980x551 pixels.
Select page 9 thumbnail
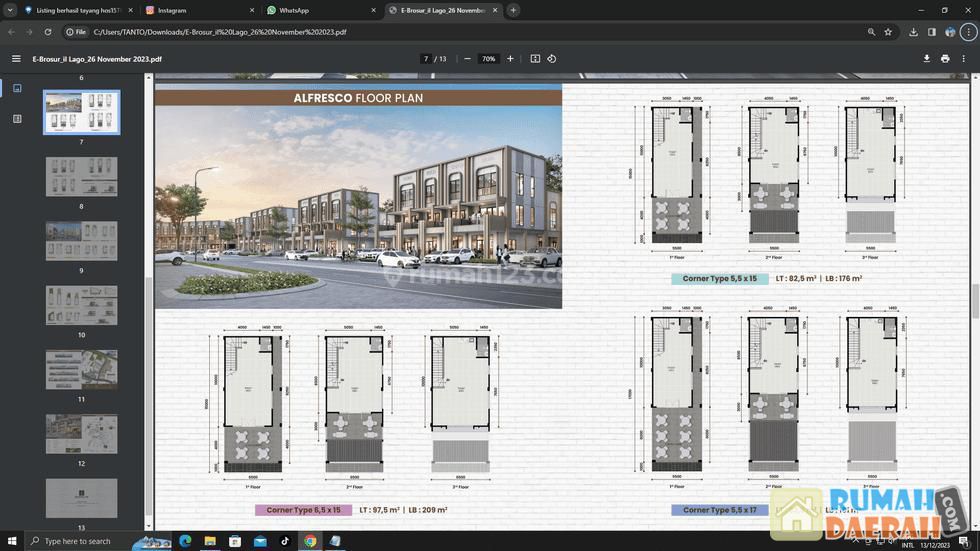81,241
